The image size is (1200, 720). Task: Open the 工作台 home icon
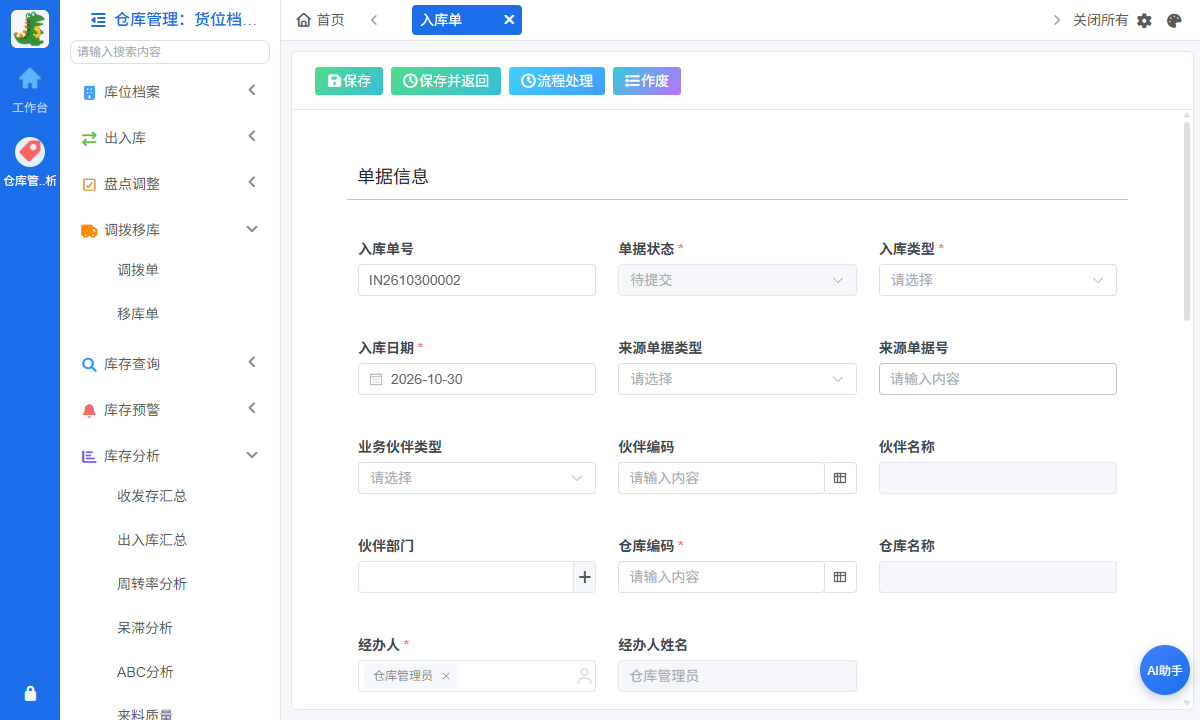(30, 78)
